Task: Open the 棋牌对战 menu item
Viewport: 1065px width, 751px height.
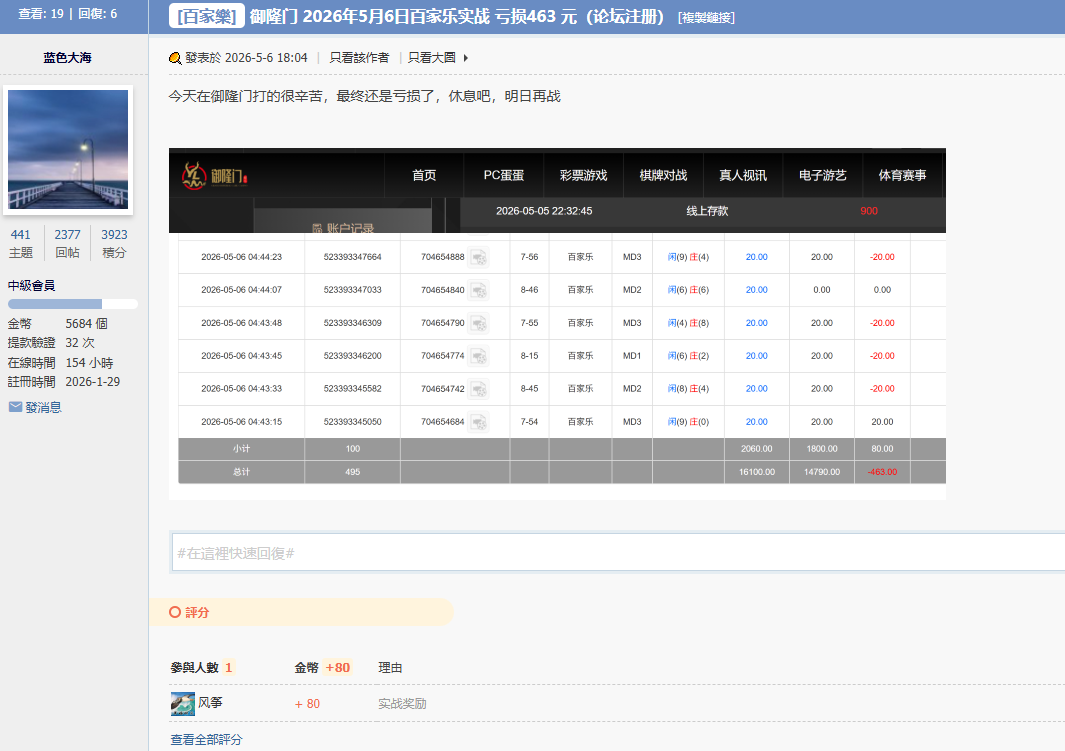Action: tap(663, 175)
